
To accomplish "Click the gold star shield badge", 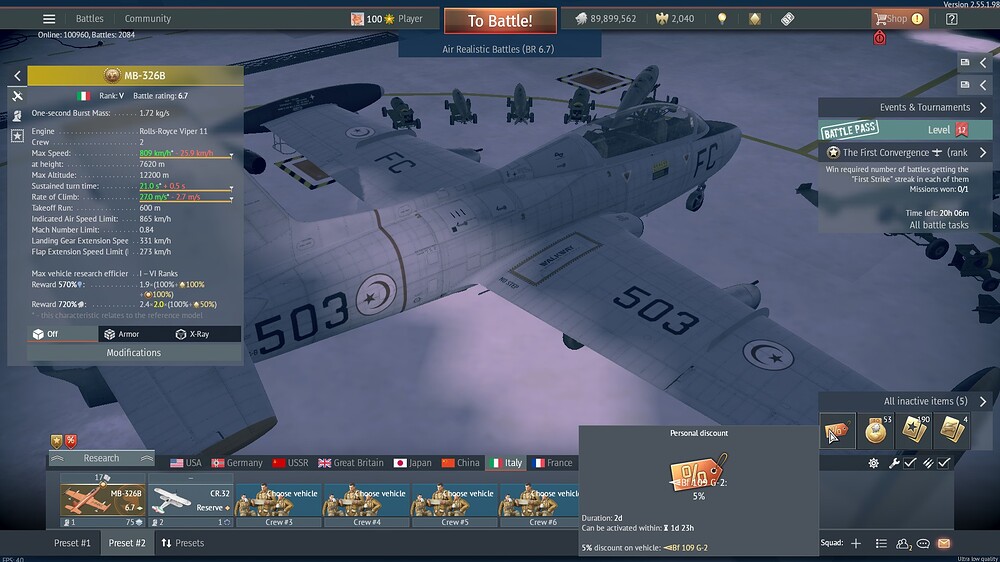I will [57, 441].
